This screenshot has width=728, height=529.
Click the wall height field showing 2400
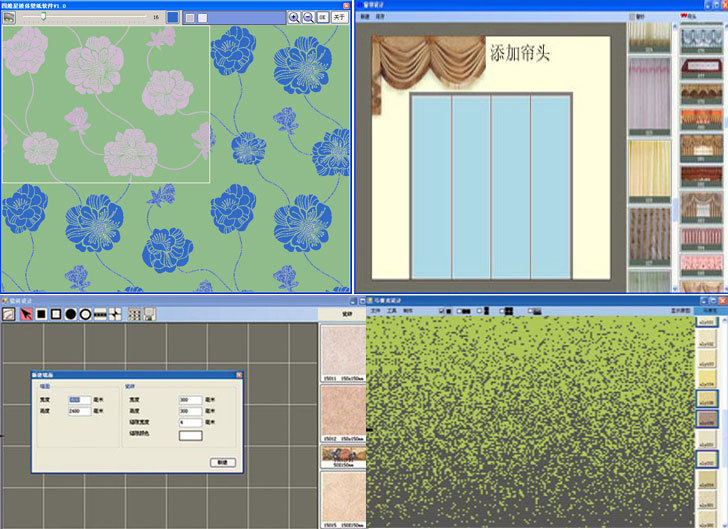[79, 410]
